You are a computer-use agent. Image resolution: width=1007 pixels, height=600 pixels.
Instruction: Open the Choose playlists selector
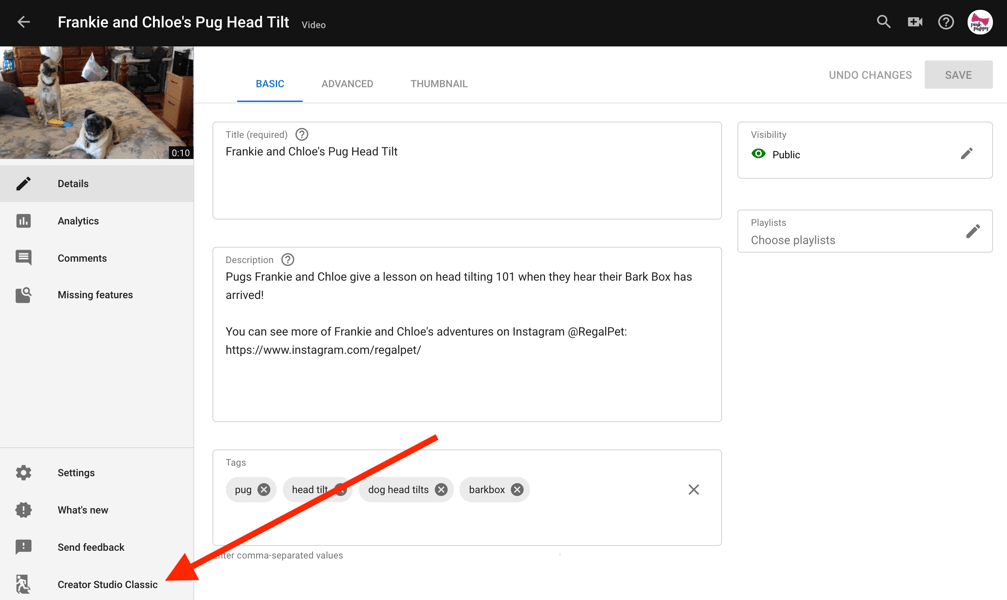[864, 231]
